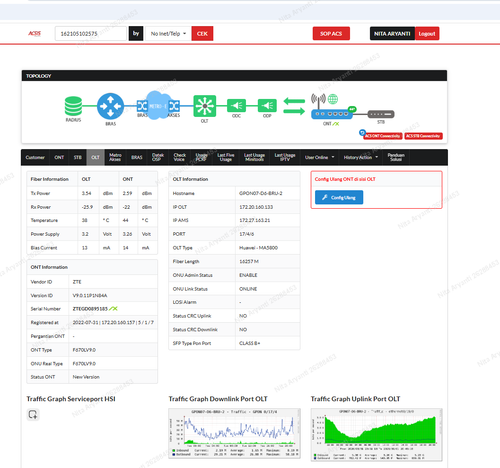This screenshot has height=468, width=500.
Task: Click the left BRAS switch icon beside the cloud
Action: (142, 106)
